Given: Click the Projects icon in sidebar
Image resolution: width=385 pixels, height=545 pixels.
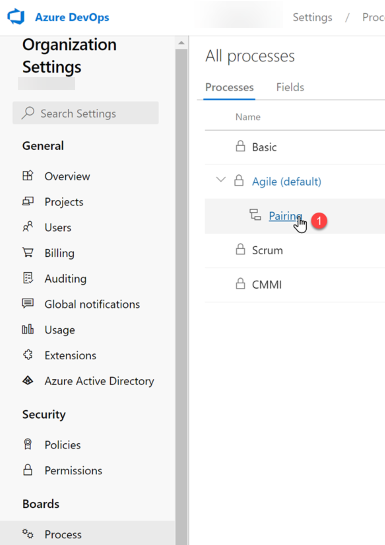Looking at the screenshot, I should coord(28,201).
